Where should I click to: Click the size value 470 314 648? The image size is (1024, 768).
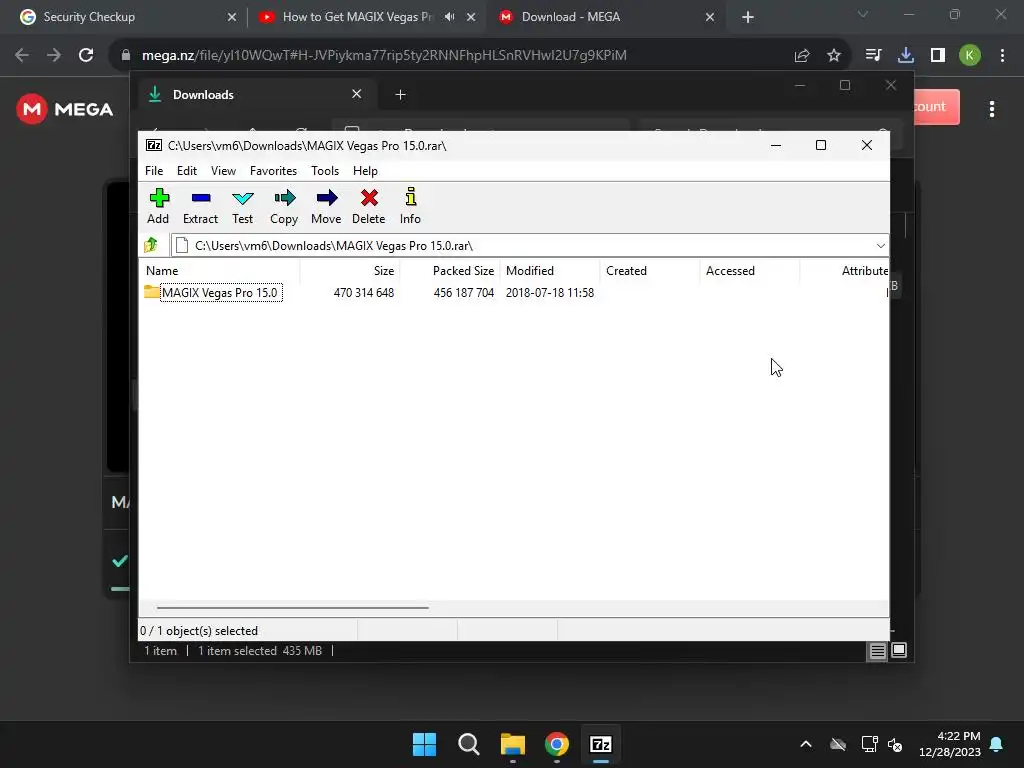[364, 293]
